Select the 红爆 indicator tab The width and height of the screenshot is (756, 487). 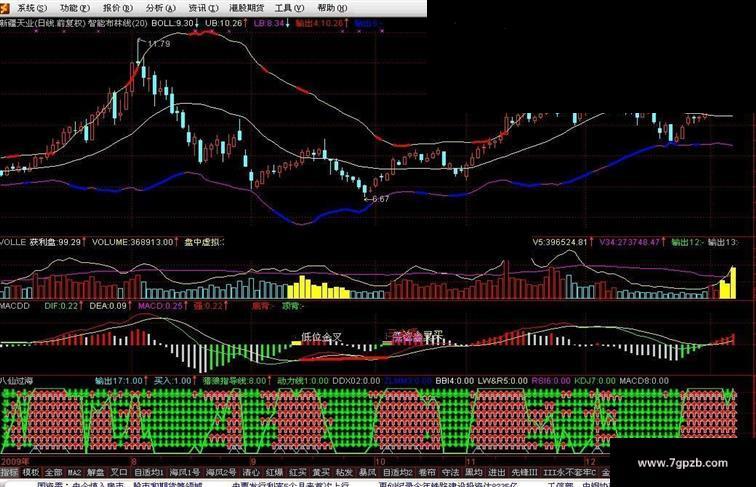(x=274, y=473)
